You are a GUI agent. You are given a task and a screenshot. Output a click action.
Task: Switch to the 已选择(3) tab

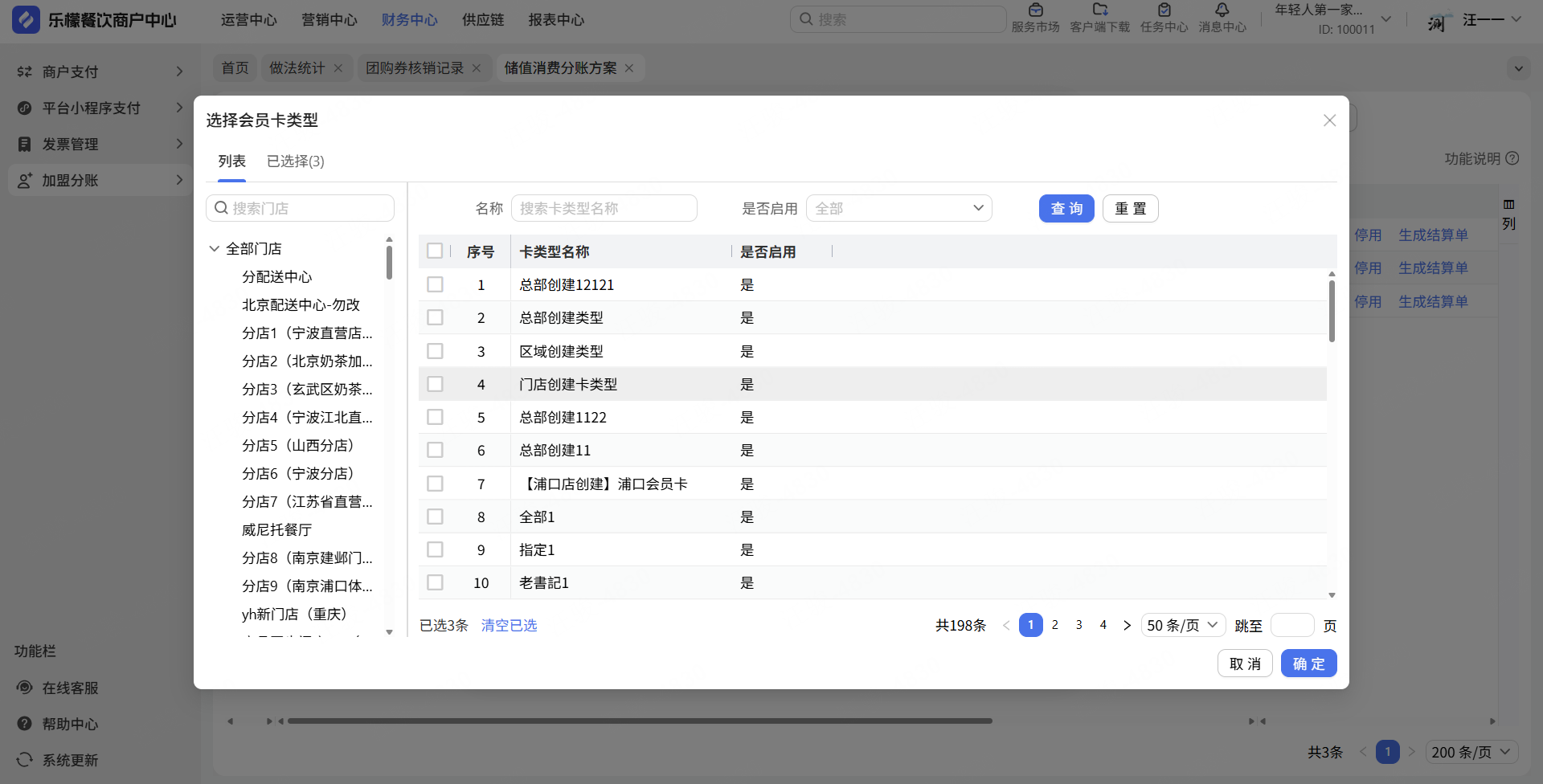(295, 161)
